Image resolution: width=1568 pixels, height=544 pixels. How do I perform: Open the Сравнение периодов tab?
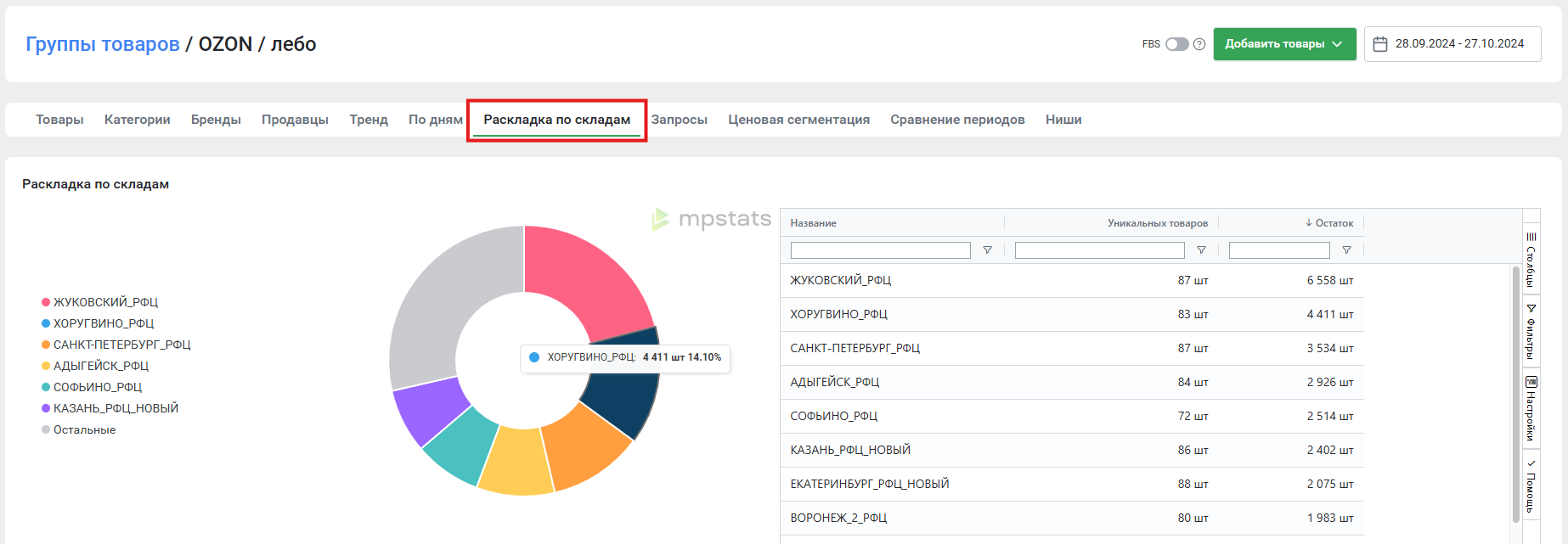(x=957, y=120)
